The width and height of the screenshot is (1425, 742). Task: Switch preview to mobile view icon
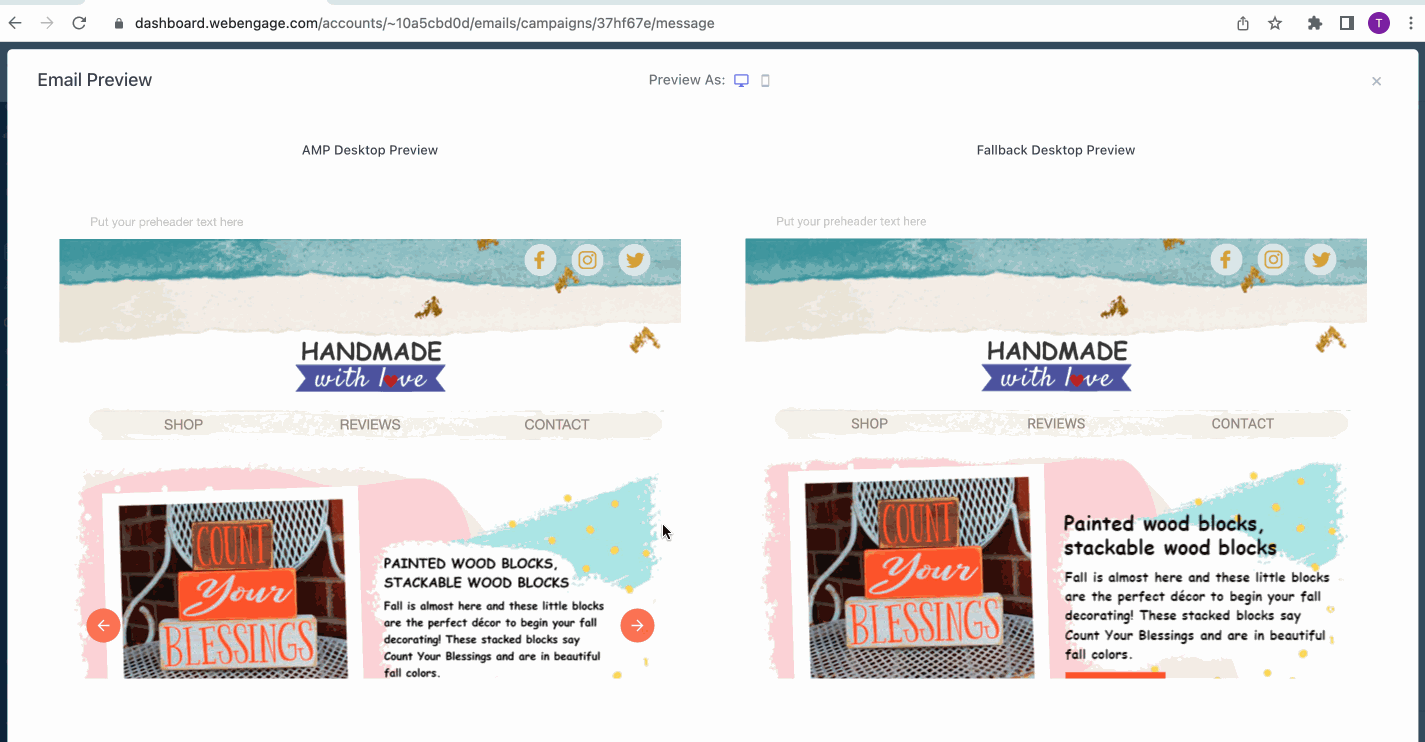(x=765, y=81)
